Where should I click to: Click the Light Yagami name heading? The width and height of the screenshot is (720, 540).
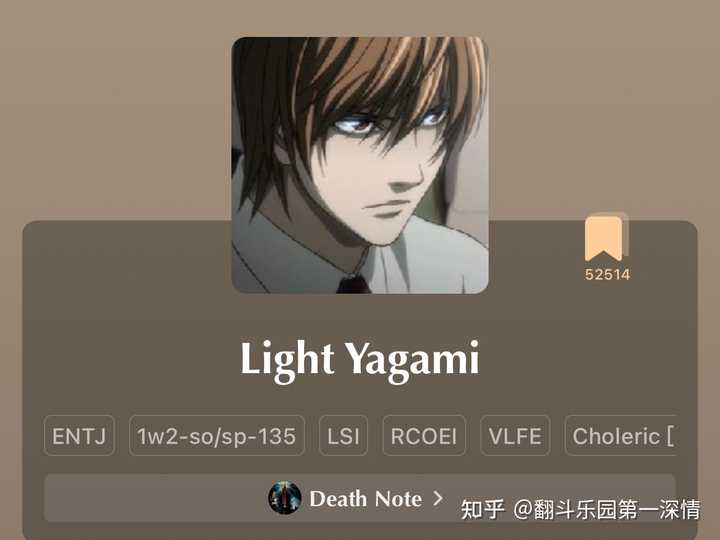[360, 360]
